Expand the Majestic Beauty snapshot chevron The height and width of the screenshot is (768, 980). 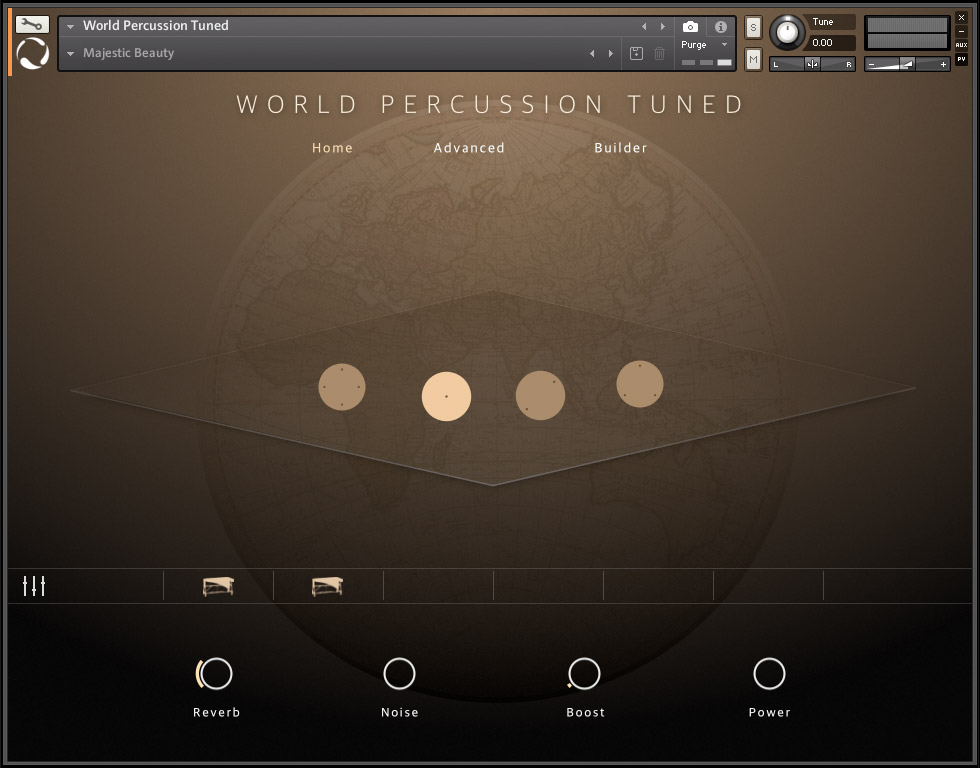click(x=69, y=53)
